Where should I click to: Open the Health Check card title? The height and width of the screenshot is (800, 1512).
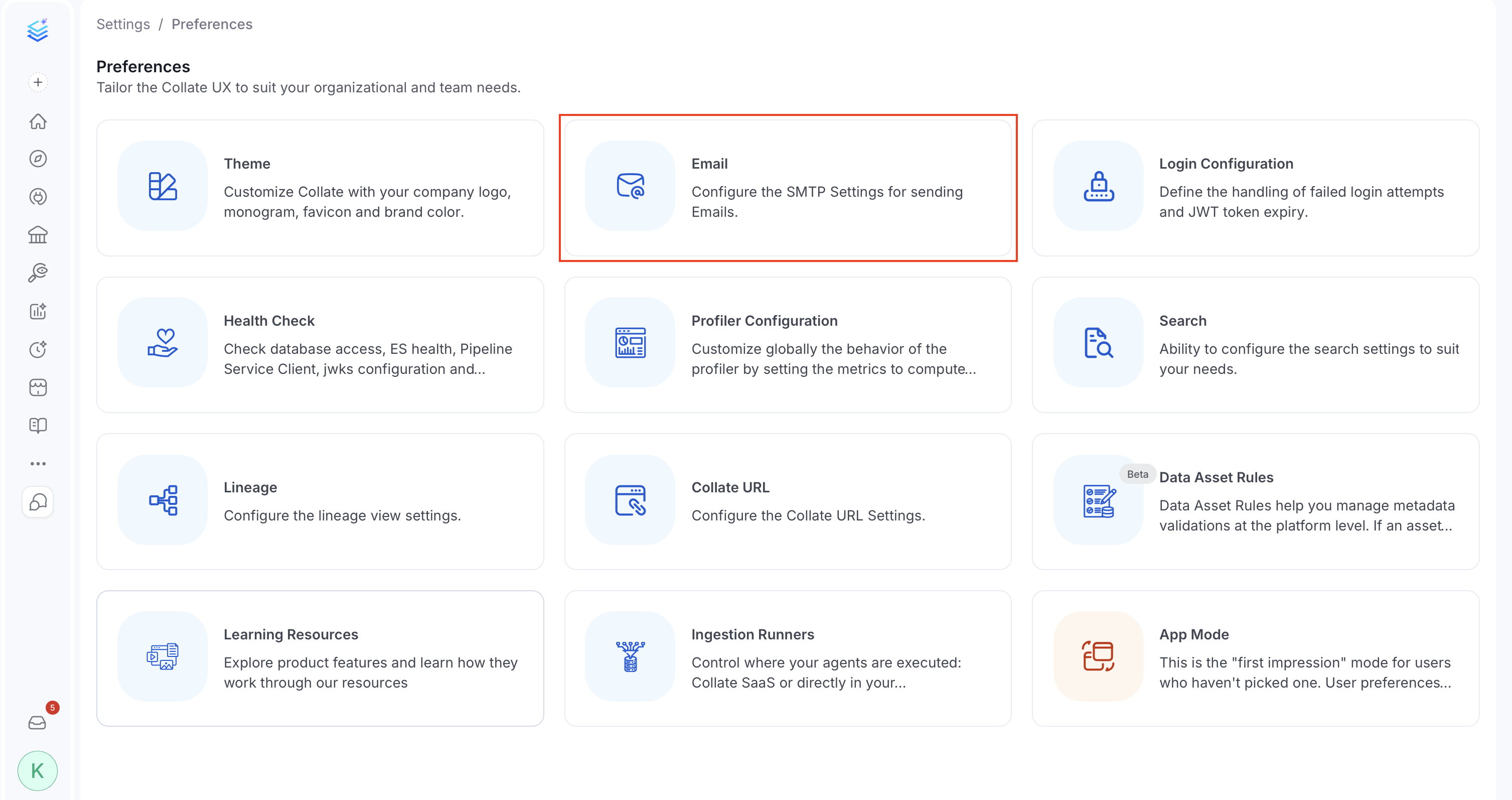pyautogui.click(x=269, y=320)
